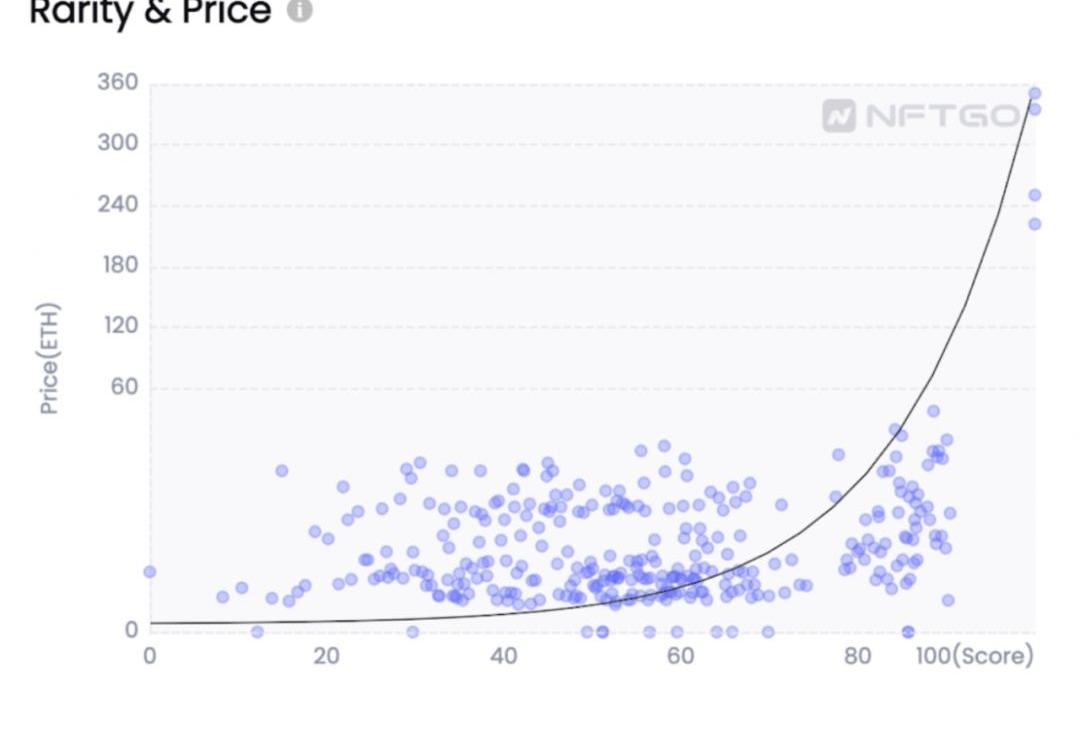The width and height of the screenshot is (1080, 736).
Task: Click the 360 y-axis tick label
Action: 117,83
